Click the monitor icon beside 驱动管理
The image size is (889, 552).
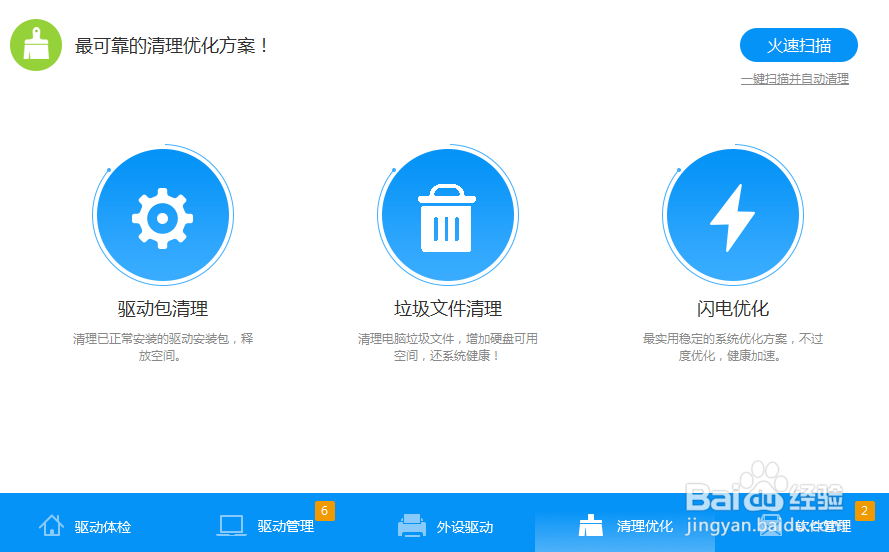tap(231, 526)
